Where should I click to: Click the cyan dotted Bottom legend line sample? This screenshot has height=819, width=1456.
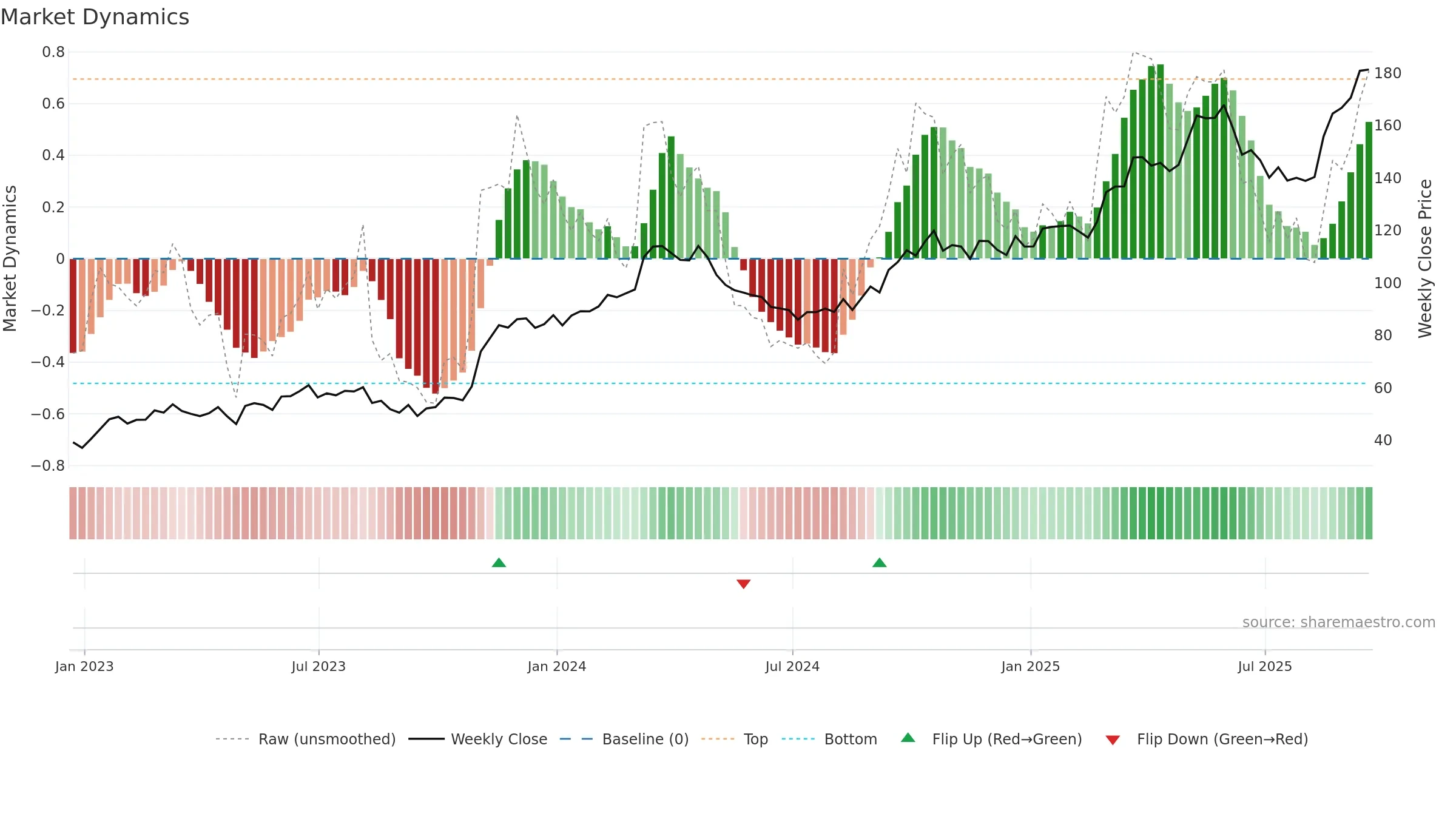pyautogui.click(x=798, y=739)
